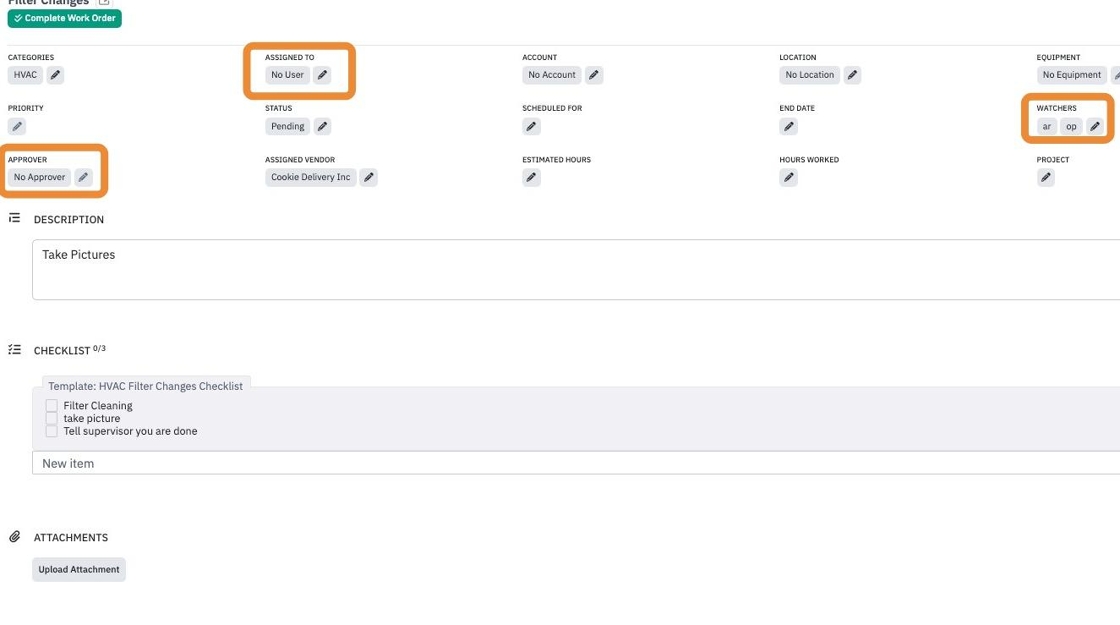Tick Tell supervisor you are done checkbox

coord(51,431)
